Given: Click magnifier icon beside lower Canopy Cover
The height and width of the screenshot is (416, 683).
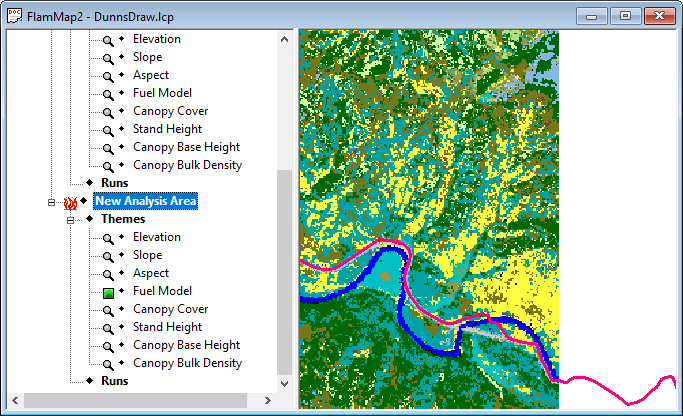Looking at the screenshot, I should point(108,311).
